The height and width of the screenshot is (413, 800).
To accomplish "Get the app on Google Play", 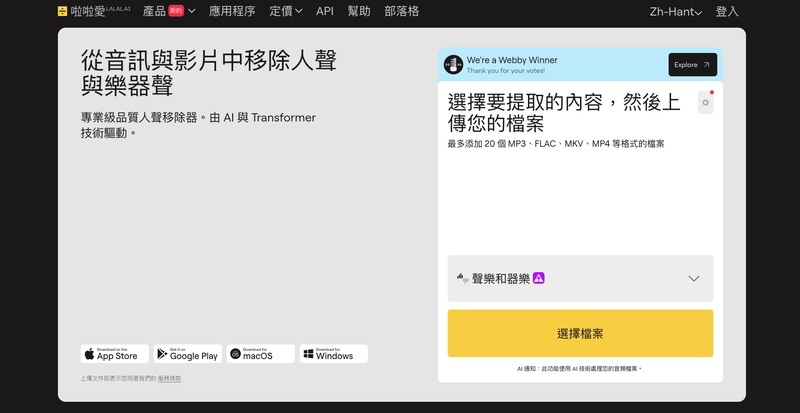I will (x=188, y=354).
